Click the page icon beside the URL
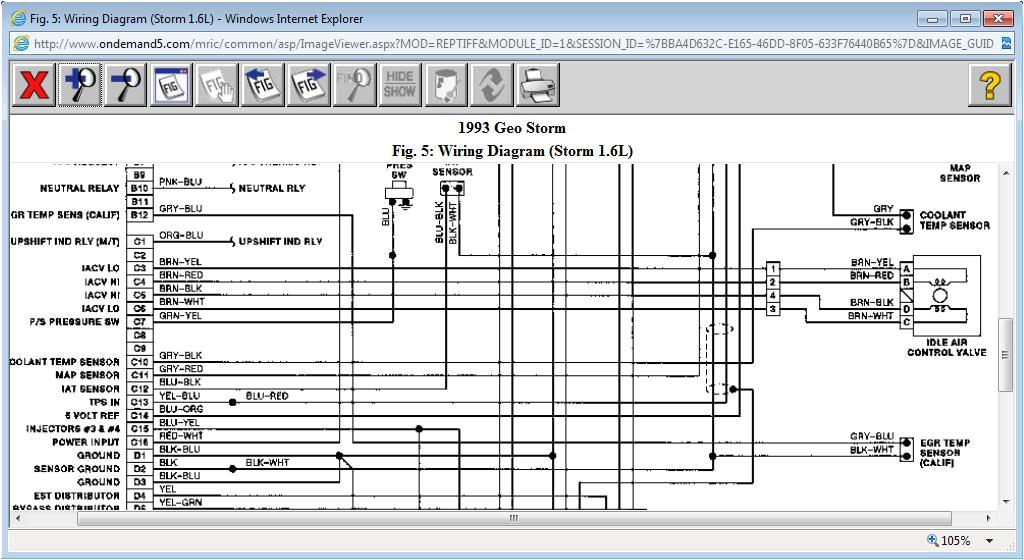Viewport: 1024px width, 560px height. coord(22,44)
